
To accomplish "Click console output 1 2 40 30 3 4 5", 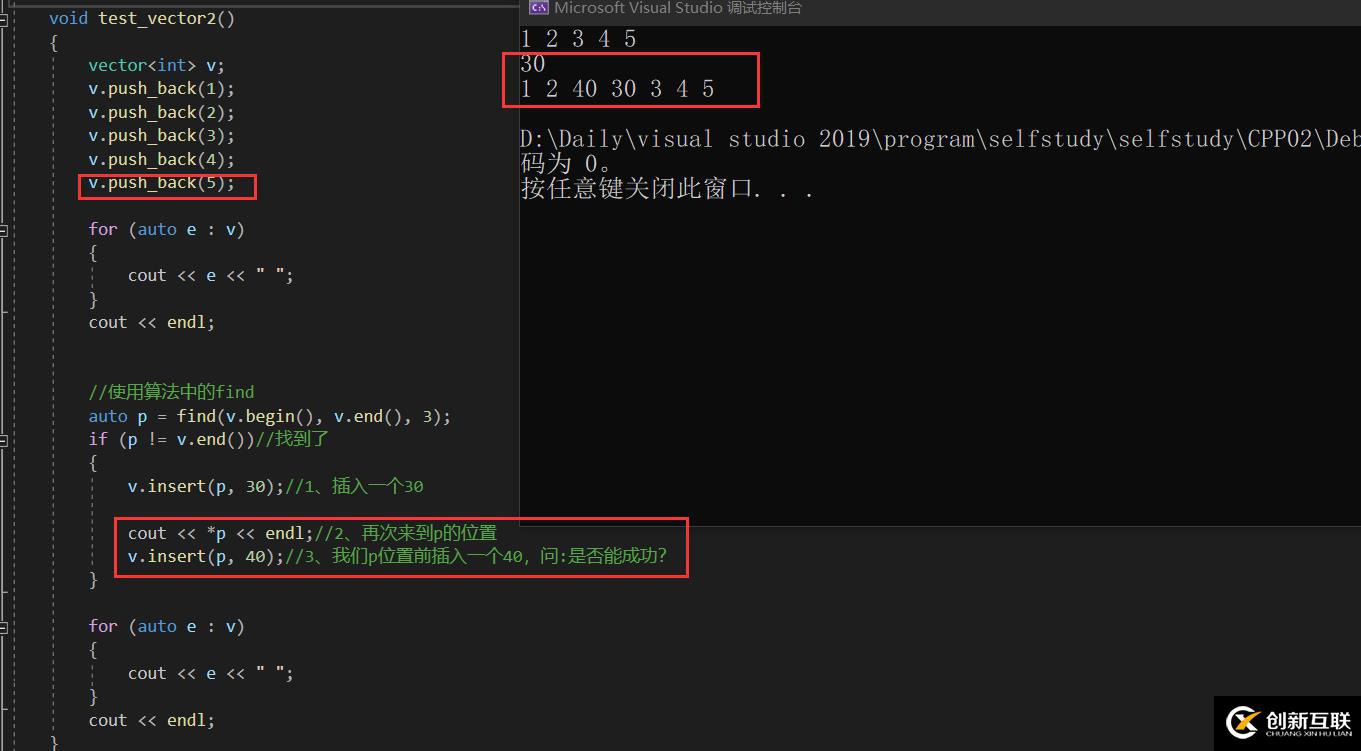I will [617, 89].
